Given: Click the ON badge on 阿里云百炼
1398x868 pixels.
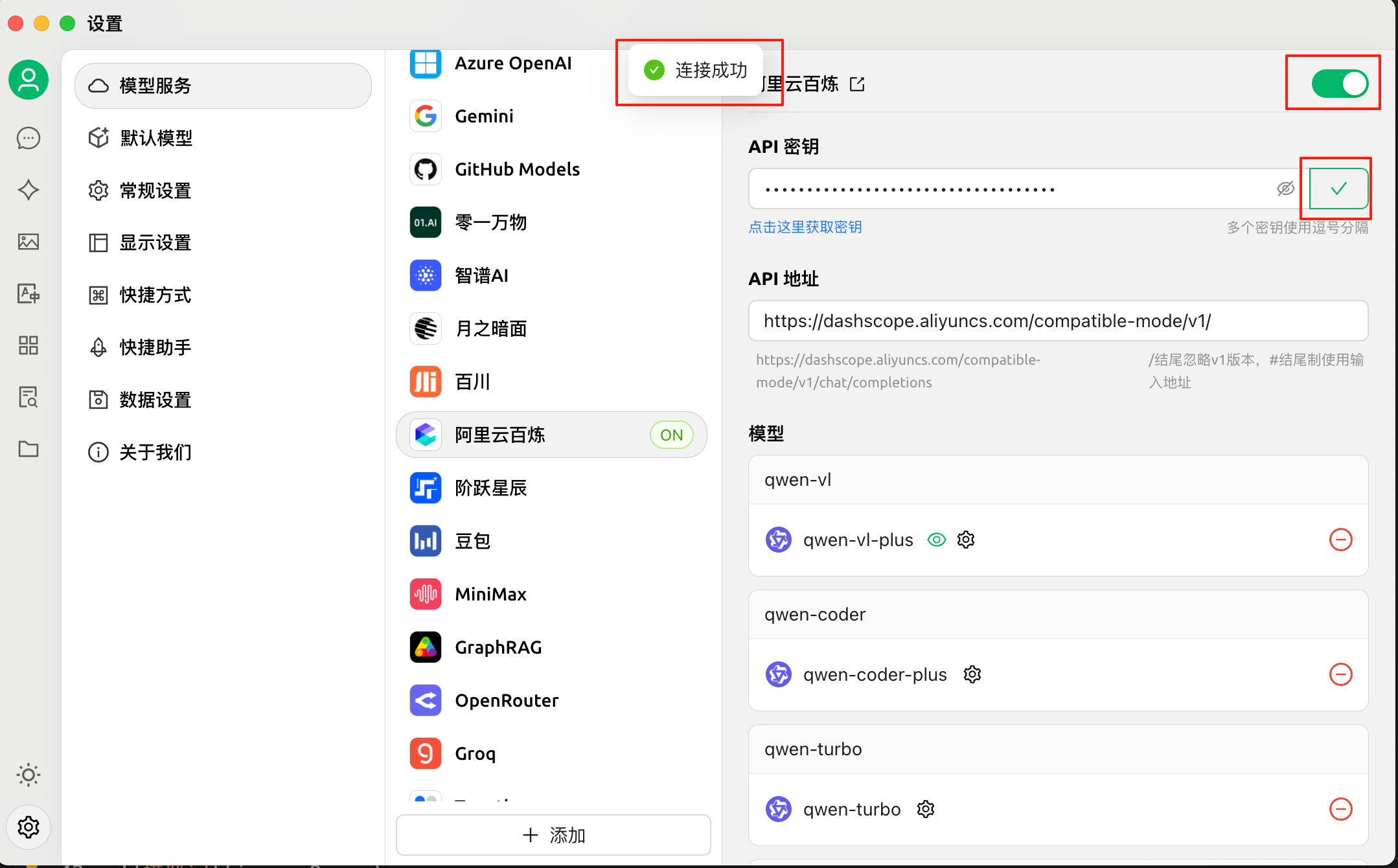Looking at the screenshot, I should click(672, 435).
